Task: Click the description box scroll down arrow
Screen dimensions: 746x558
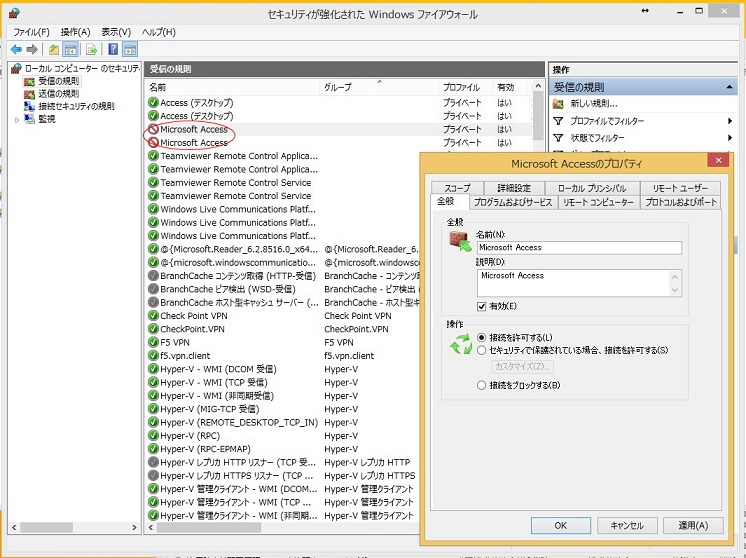Action: tap(675, 290)
